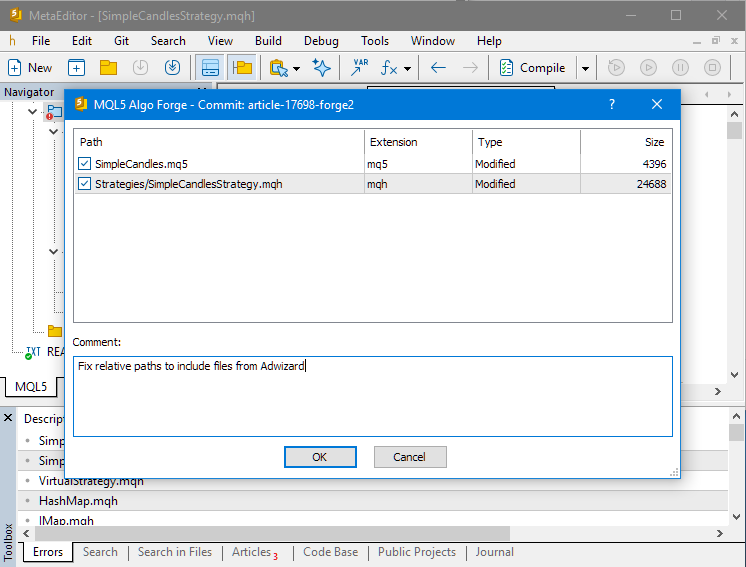Switch to the Search toolbox tab
The height and width of the screenshot is (567, 746).
coord(100,552)
